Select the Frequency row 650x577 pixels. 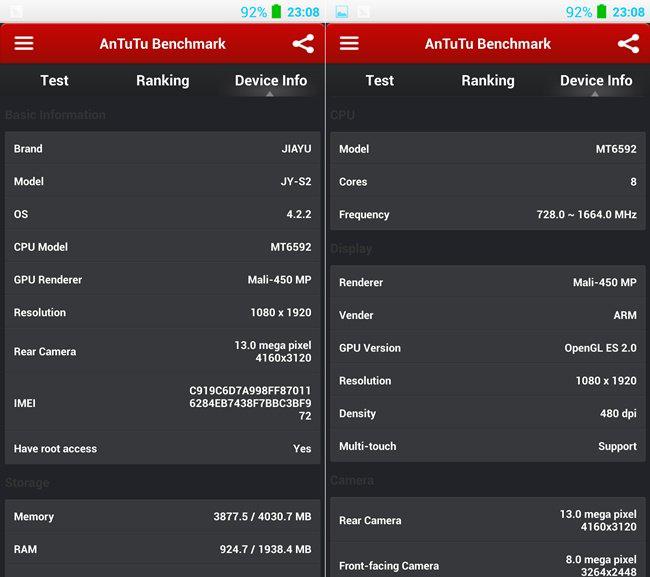click(x=488, y=214)
